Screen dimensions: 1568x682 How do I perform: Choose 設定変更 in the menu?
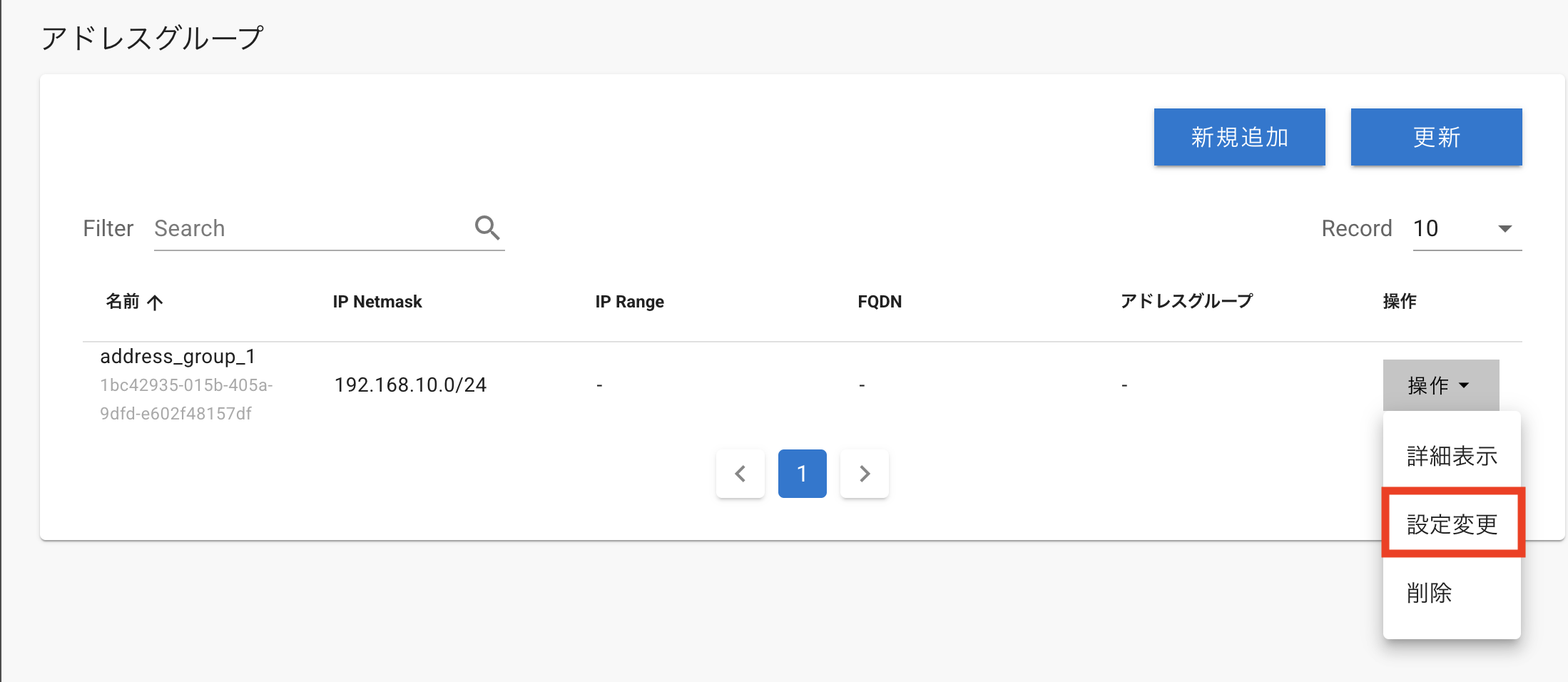1452,524
